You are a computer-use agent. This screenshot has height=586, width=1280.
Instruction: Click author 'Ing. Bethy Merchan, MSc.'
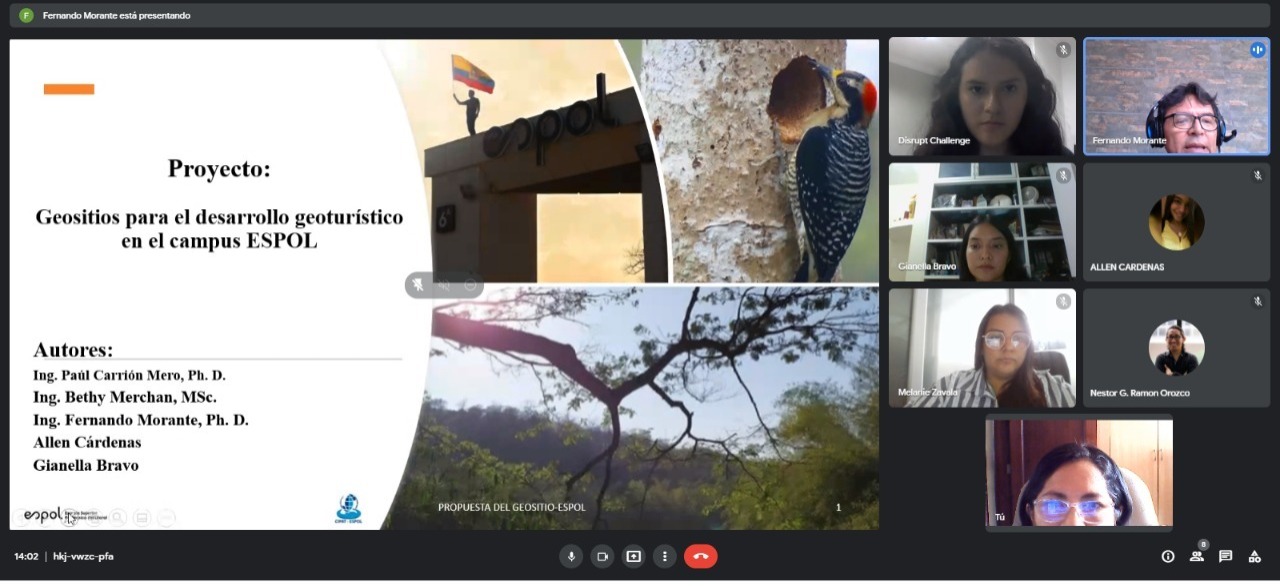coord(124,397)
